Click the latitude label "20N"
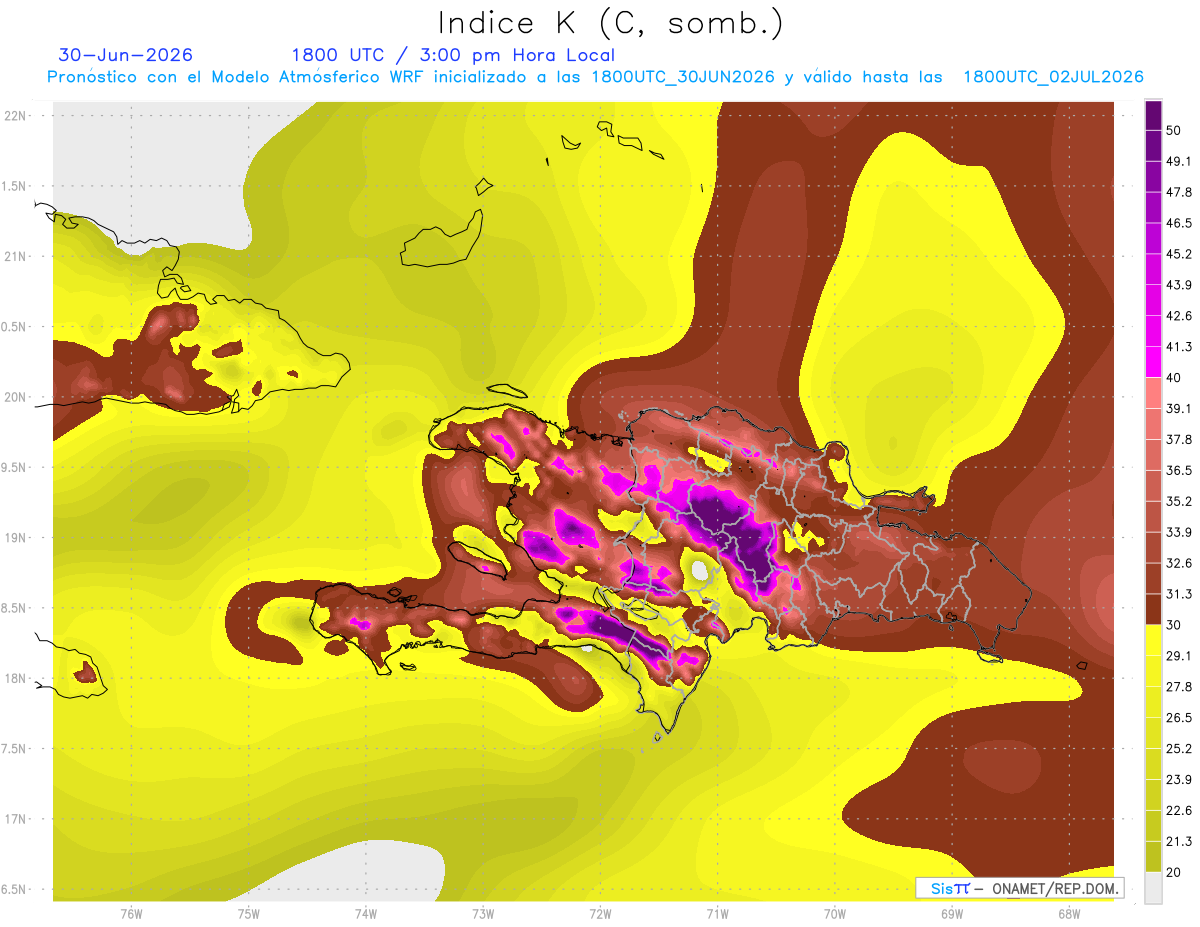 pos(15,397)
